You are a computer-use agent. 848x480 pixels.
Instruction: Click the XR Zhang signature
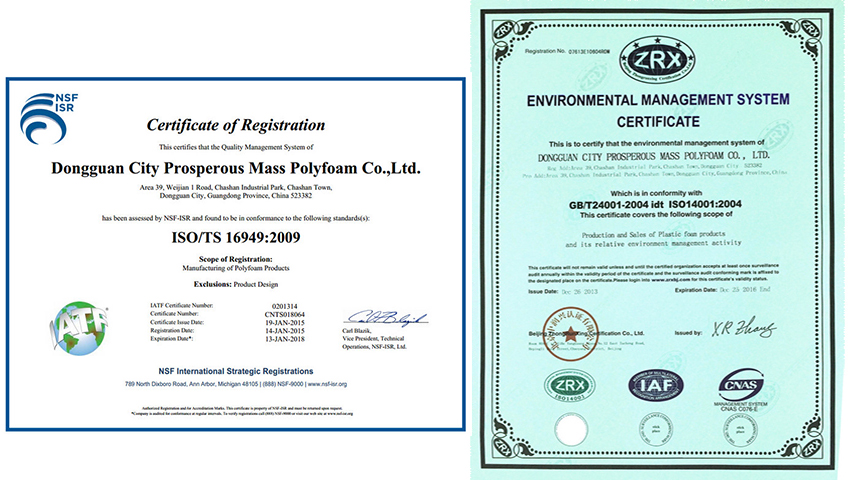744,328
